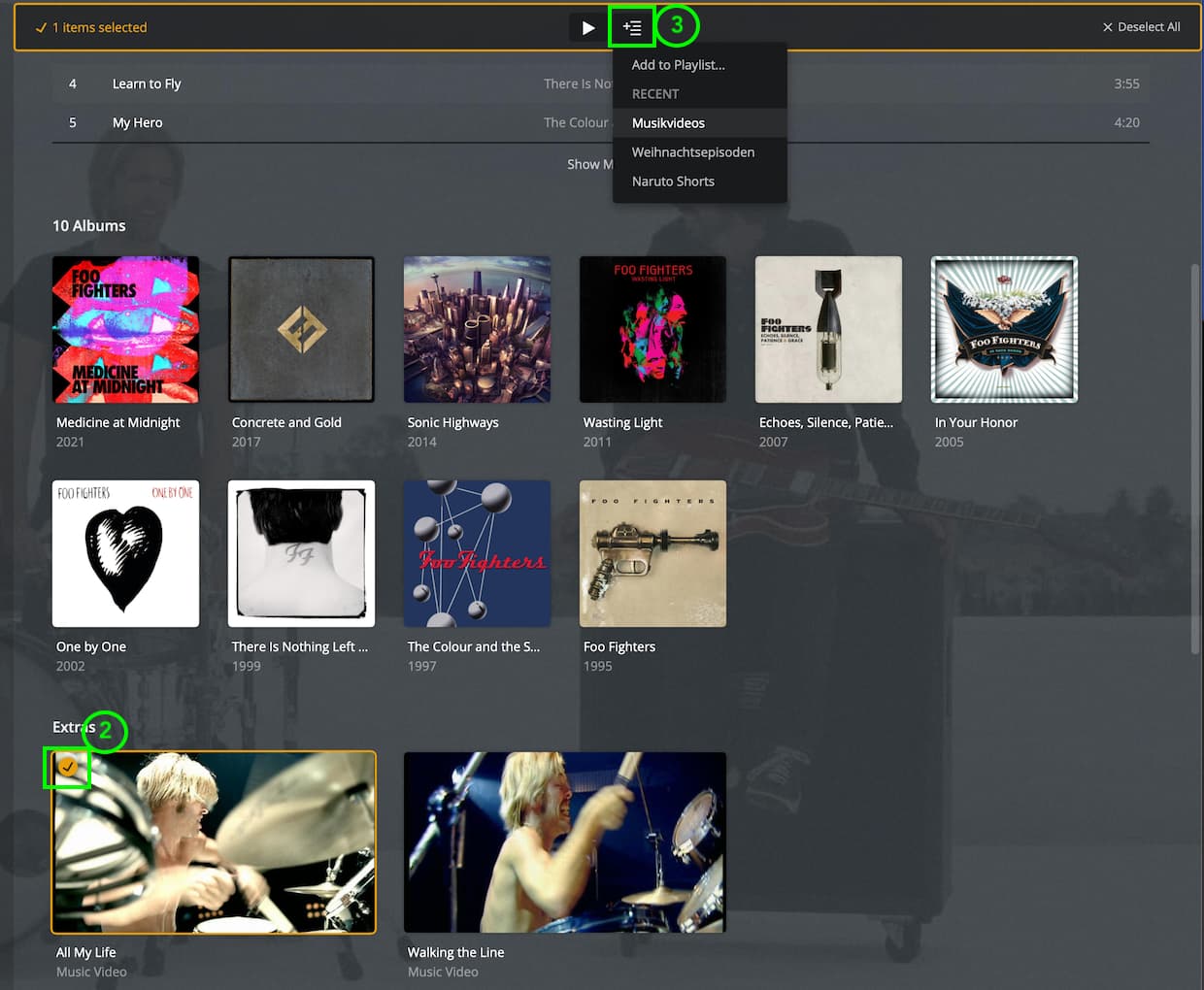Click the '10 Albums' section heading
This screenshot has width=1204, height=990.
tap(89, 225)
